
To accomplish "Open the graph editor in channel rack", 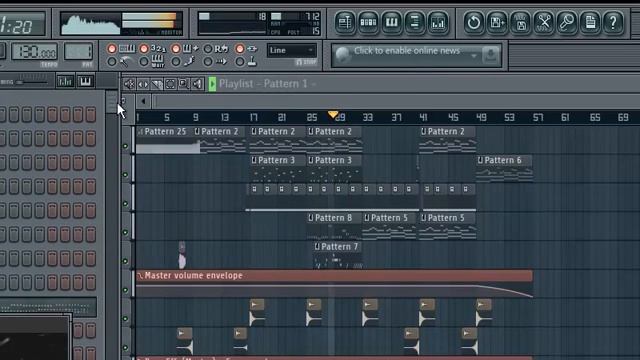I will coord(64,82).
